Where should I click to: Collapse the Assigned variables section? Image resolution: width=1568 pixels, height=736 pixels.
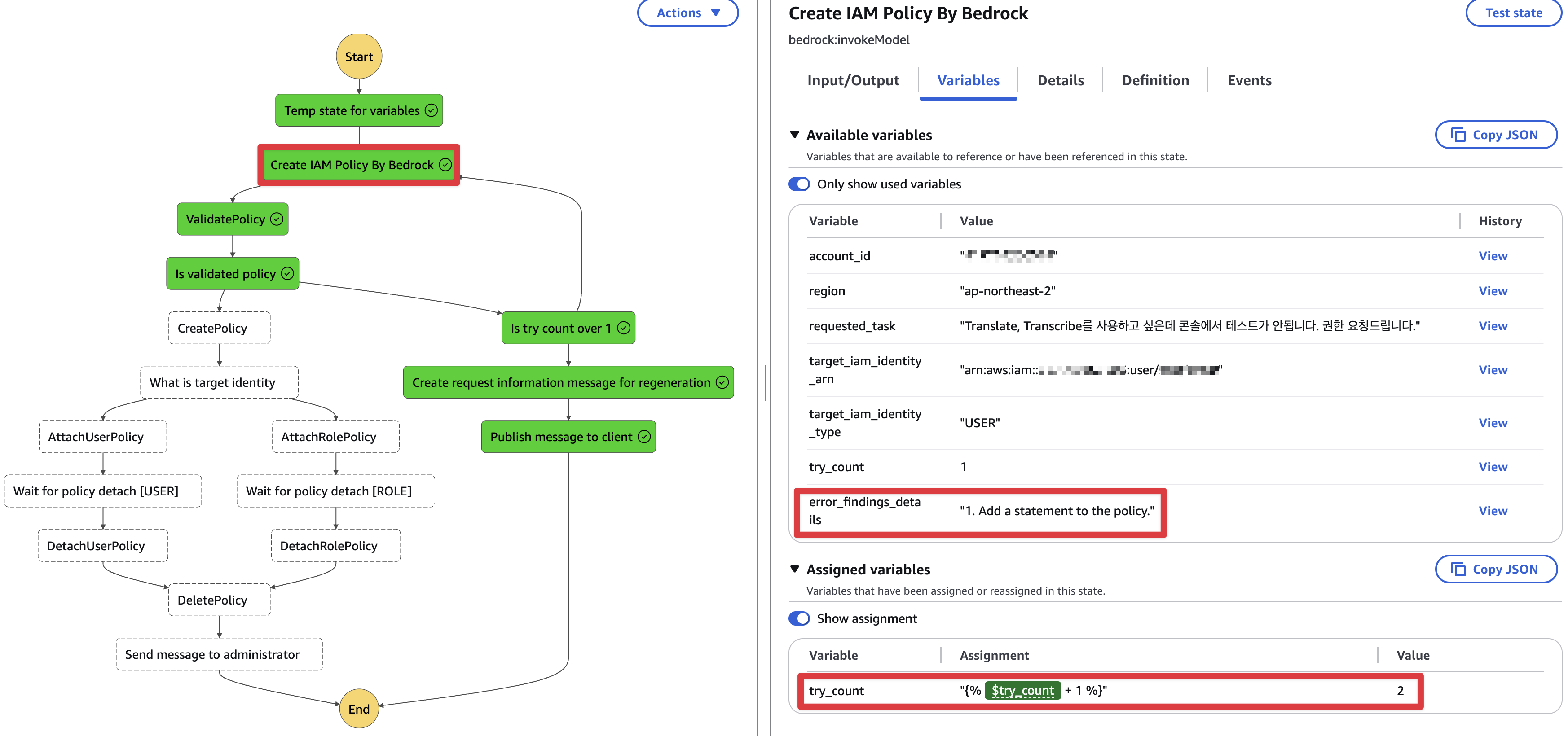tap(794, 570)
